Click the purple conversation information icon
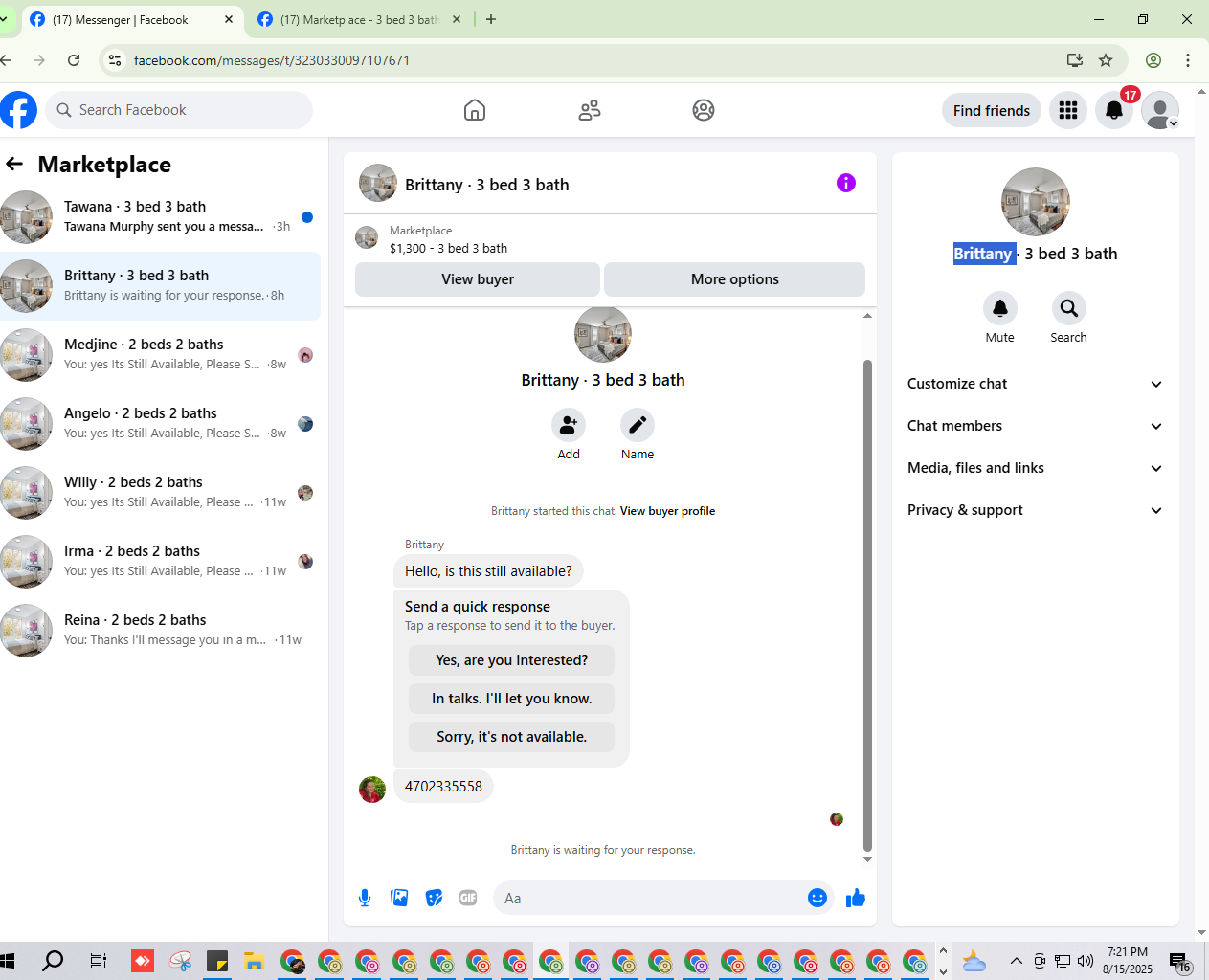 point(846,183)
